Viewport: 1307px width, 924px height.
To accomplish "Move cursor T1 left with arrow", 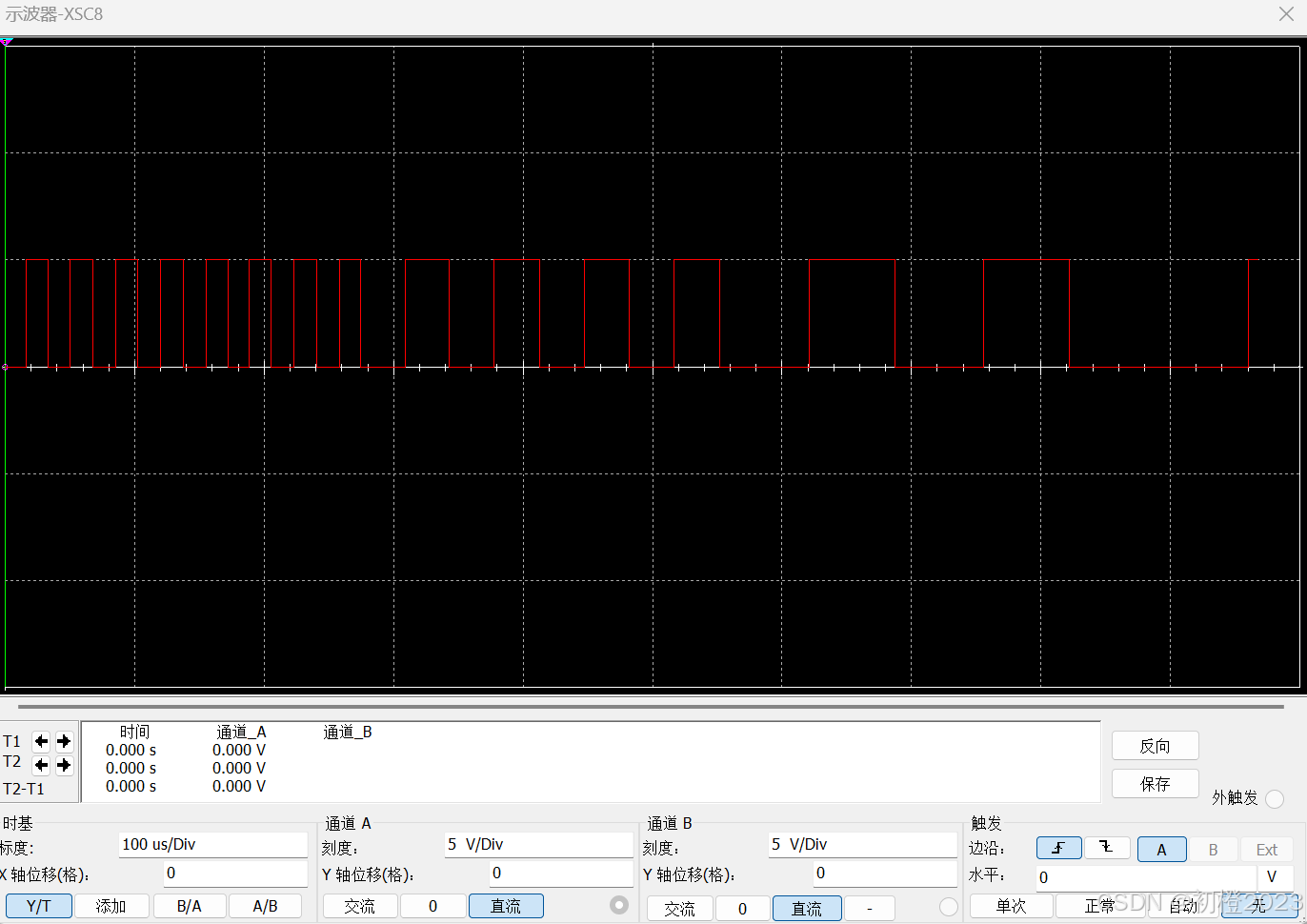I will coord(41,741).
